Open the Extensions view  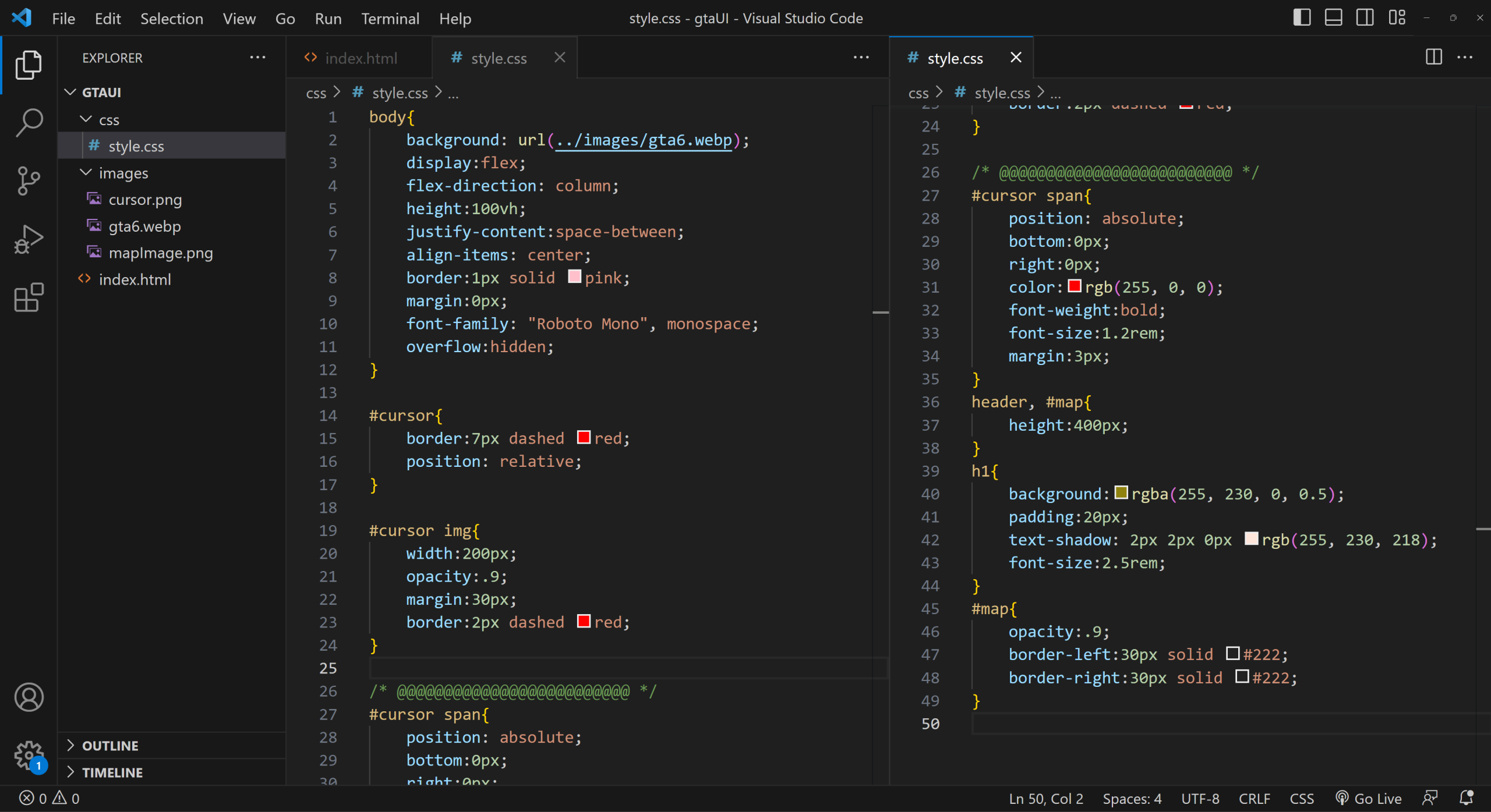29,297
